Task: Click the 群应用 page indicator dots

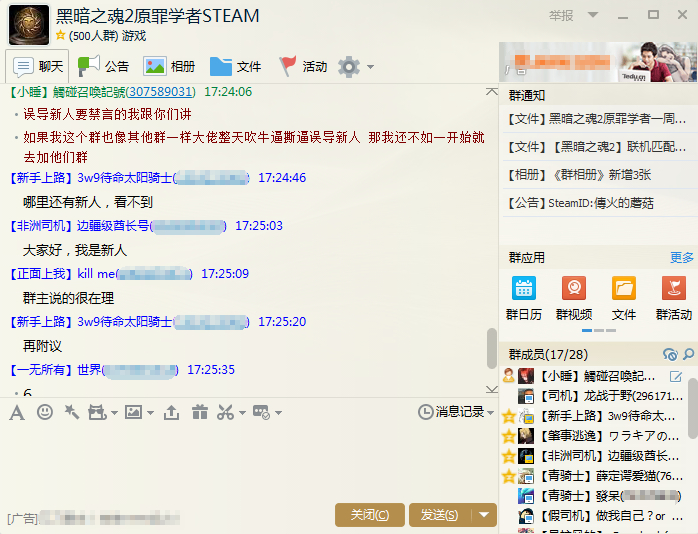Action: click(x=599, y=331)
